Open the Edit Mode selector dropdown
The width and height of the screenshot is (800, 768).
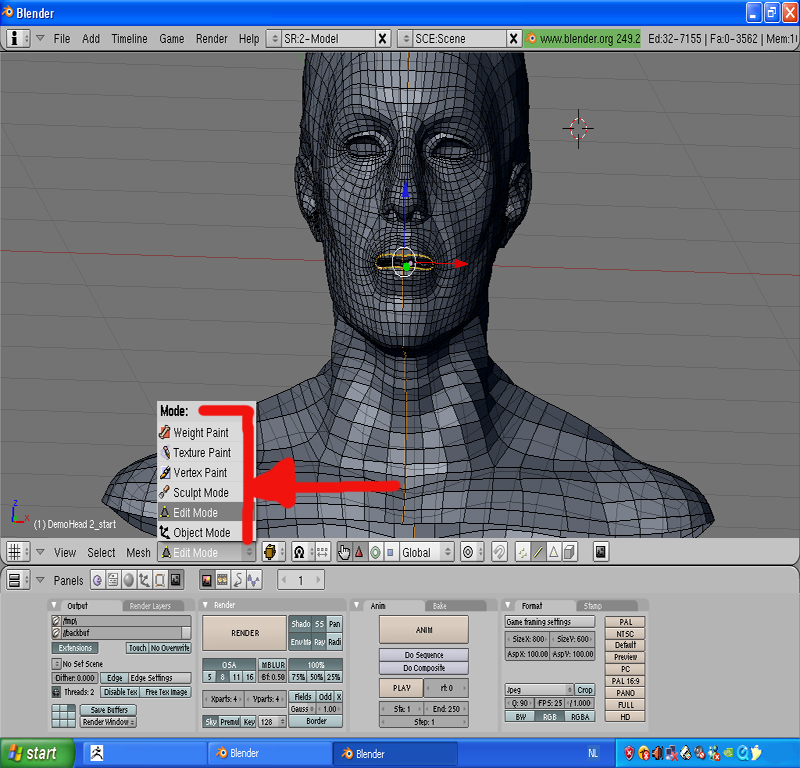206,552
